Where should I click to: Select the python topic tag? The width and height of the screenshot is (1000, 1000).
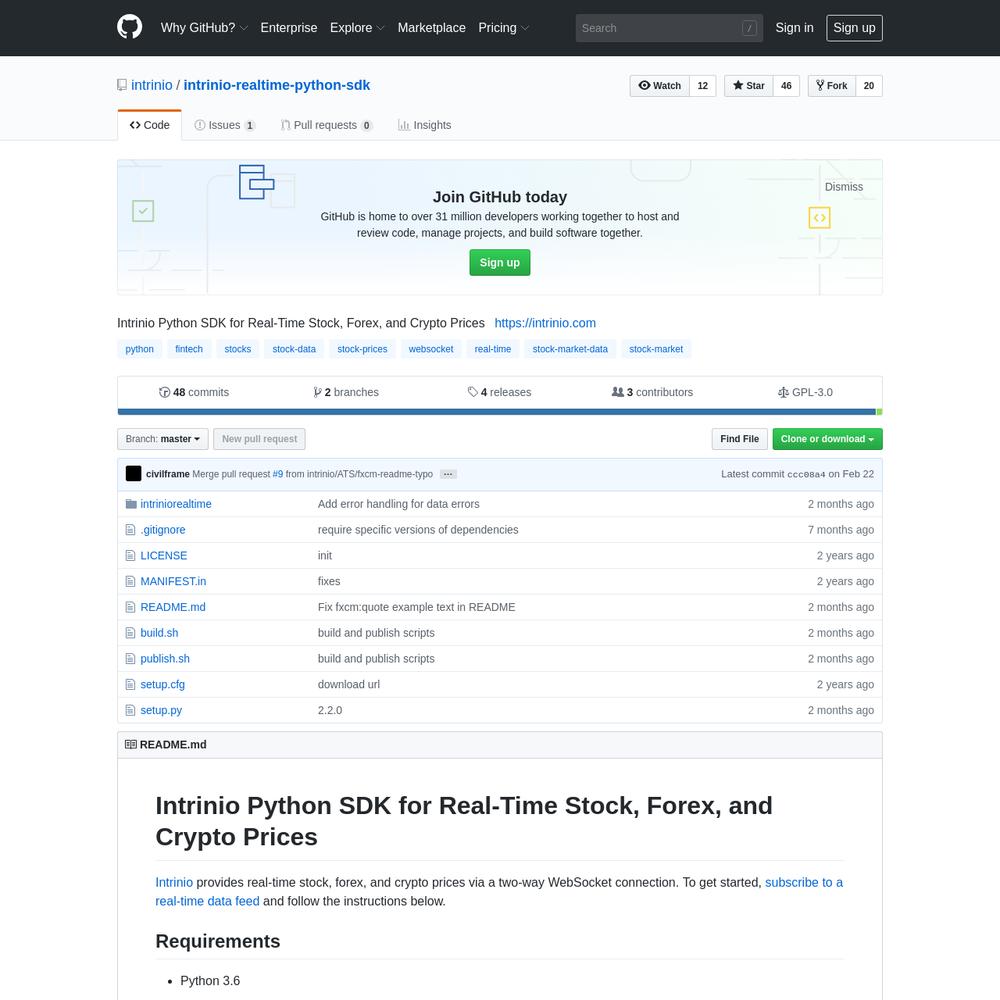[140, 349]
